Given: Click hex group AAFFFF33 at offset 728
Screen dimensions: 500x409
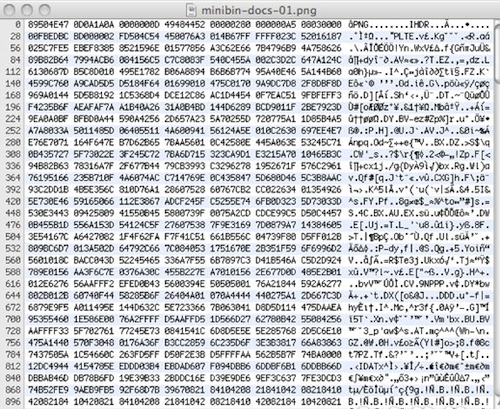Looking at the screenshot, I should pyautogui.click(x=48, y=331).
